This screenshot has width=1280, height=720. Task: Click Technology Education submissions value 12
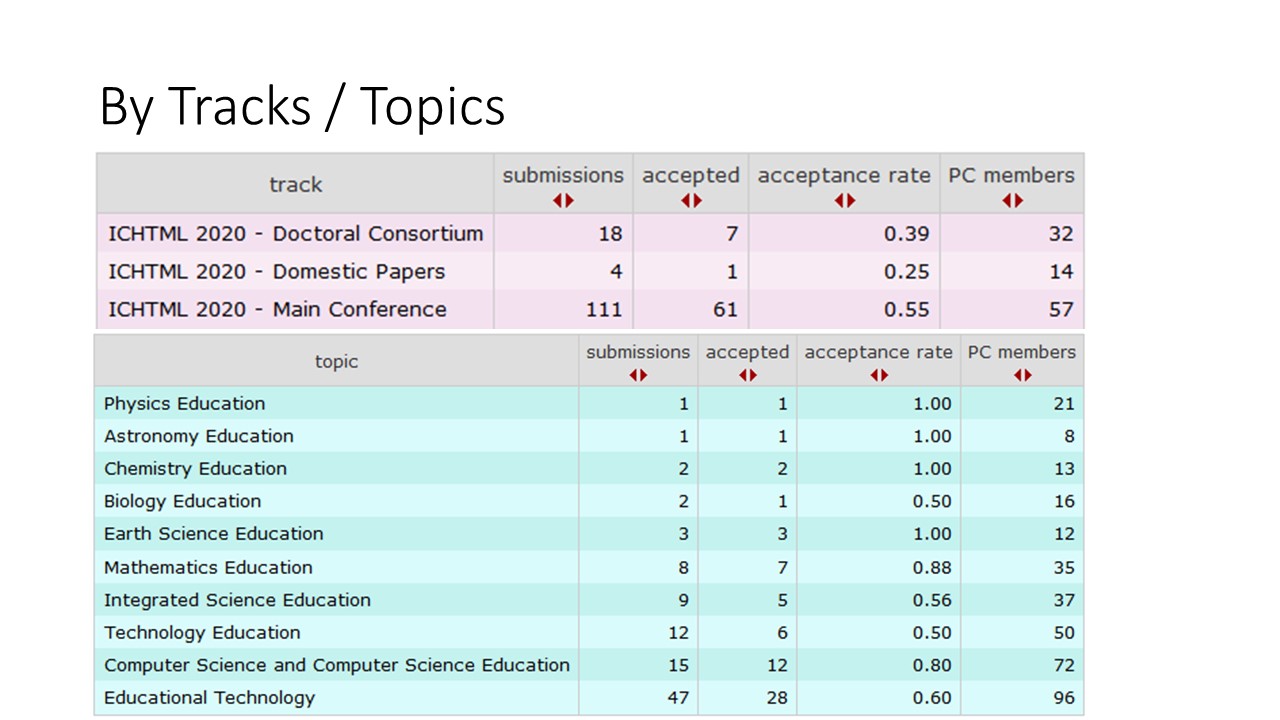coord(679,632)
